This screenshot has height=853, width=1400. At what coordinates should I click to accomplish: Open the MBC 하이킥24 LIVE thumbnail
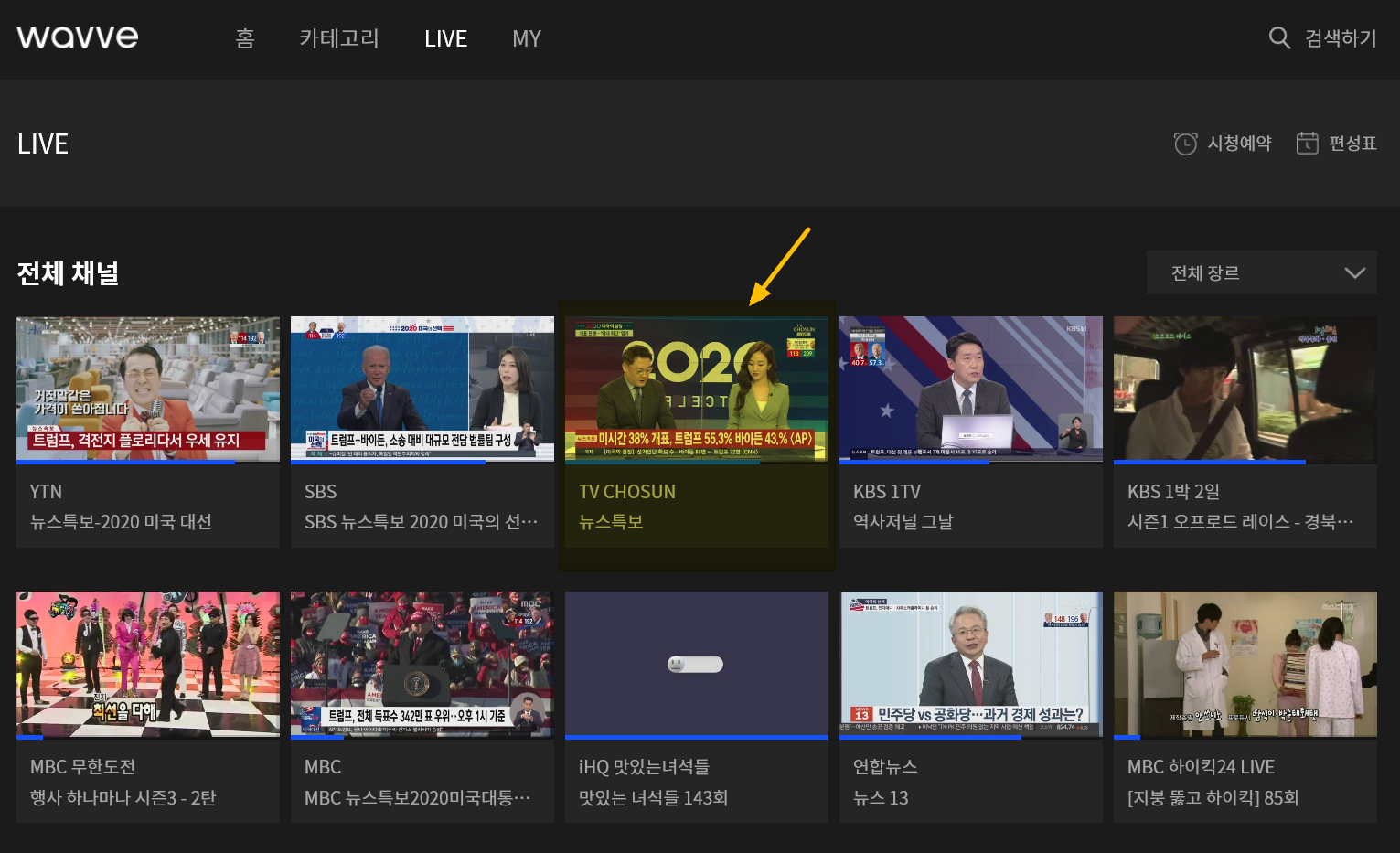1245,665
